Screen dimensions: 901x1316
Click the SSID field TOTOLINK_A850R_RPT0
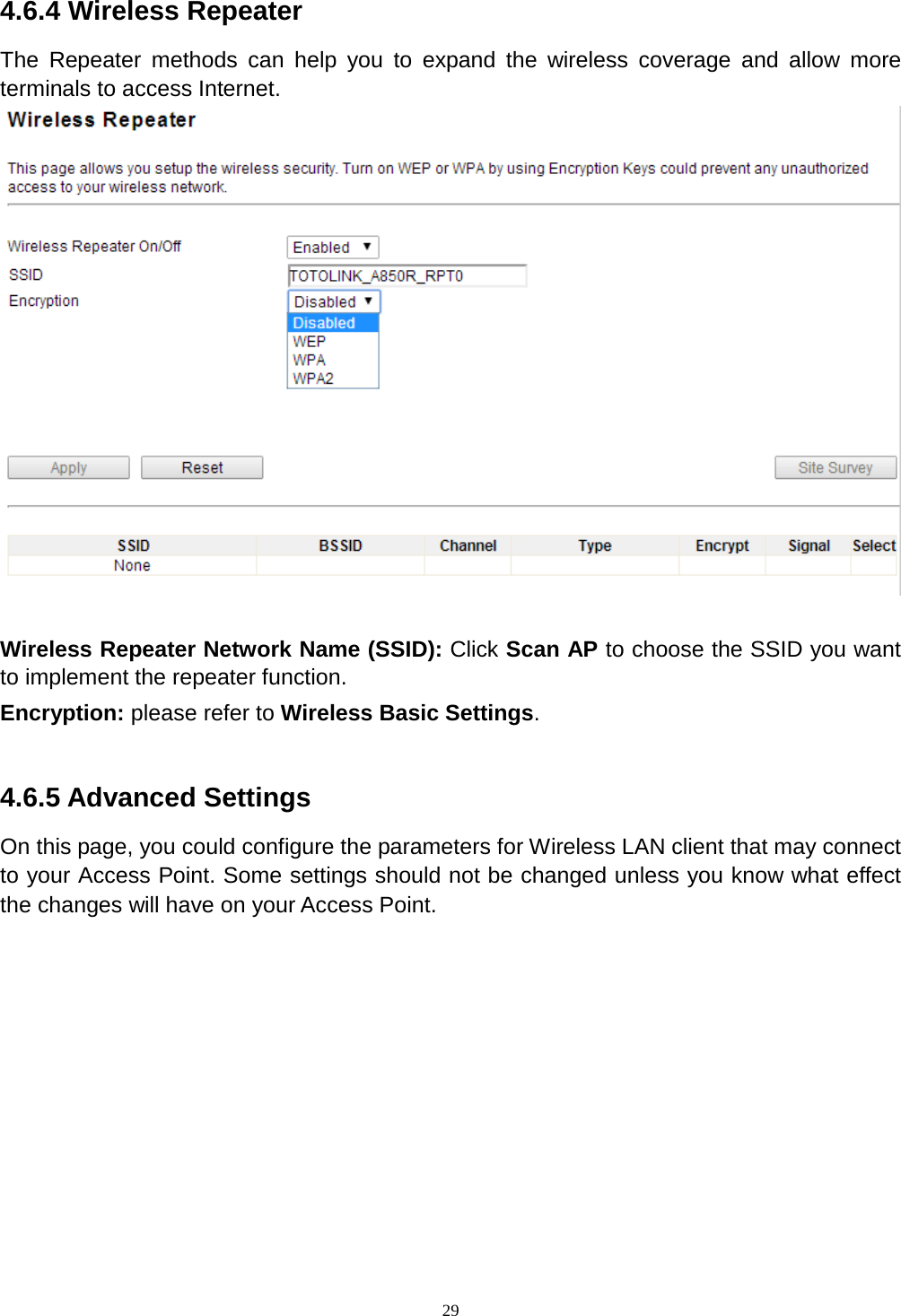point(407,275)
